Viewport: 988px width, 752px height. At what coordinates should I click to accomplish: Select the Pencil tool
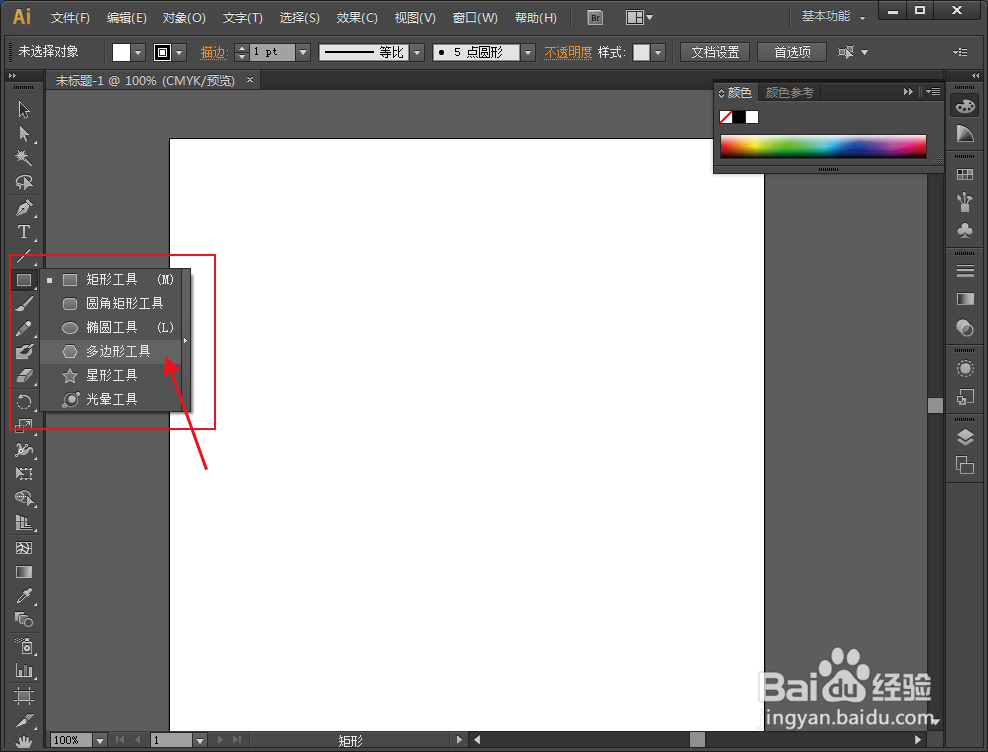click(24, 328)
